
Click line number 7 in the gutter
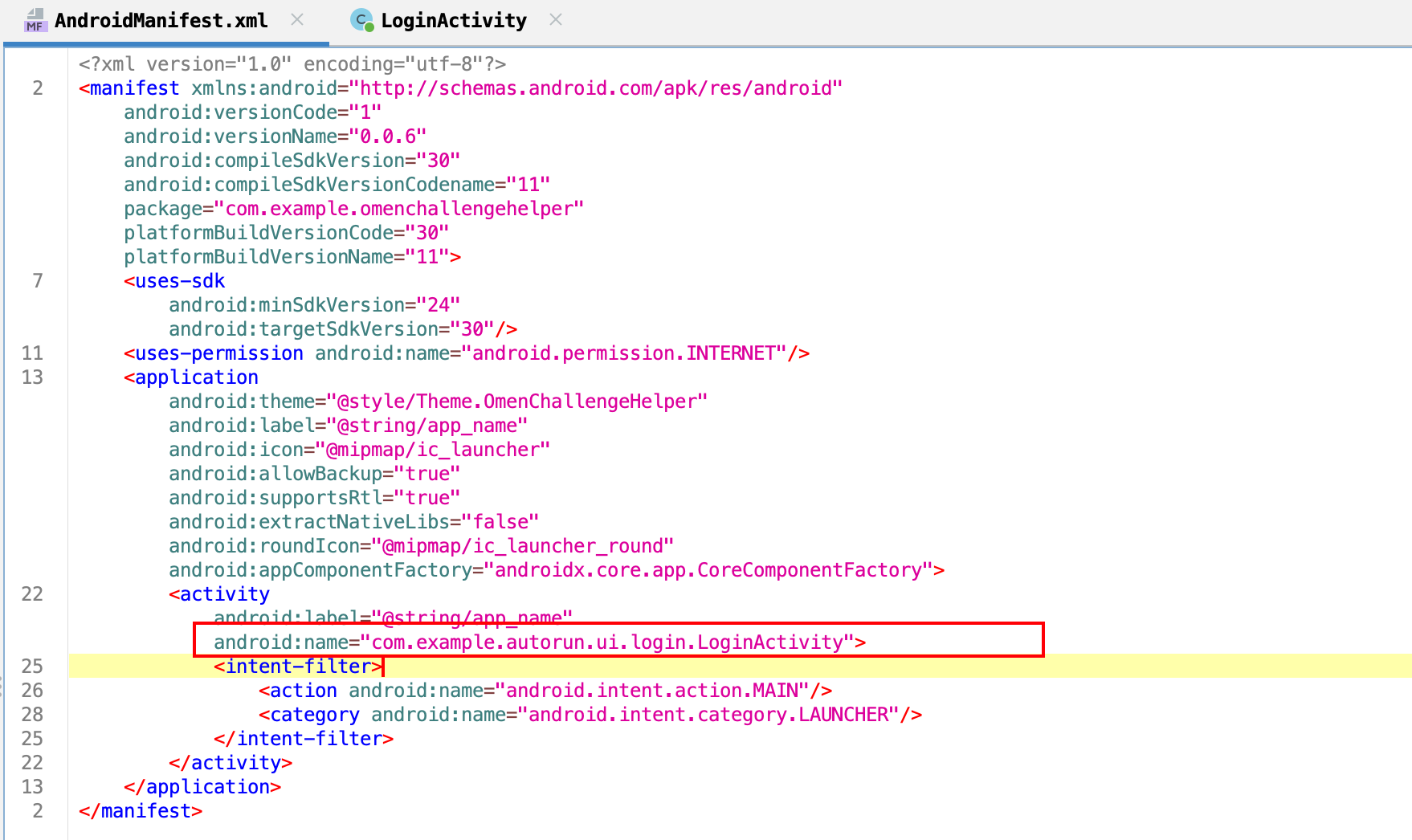38,281
